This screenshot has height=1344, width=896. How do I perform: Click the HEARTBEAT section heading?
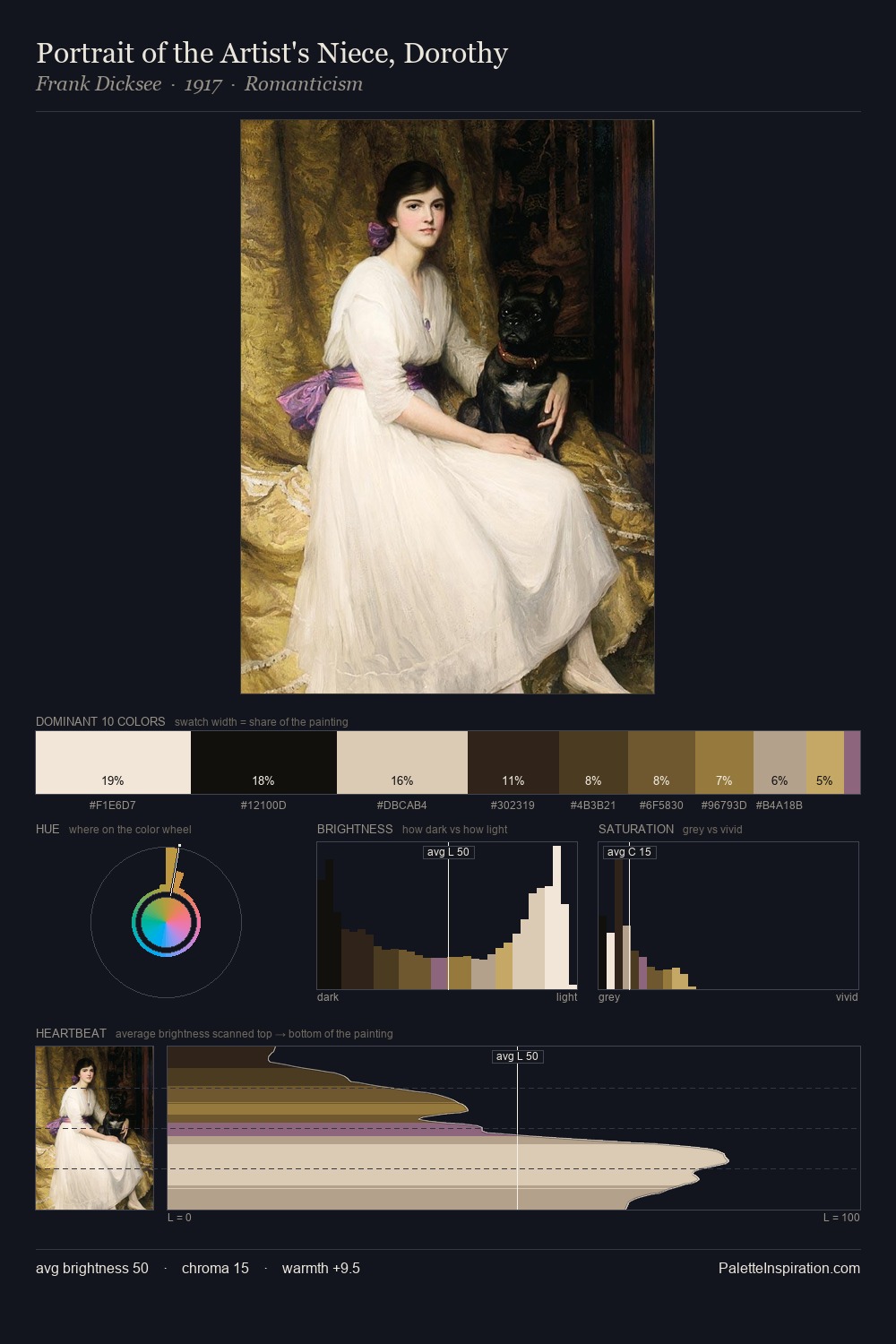(71, 1033)
